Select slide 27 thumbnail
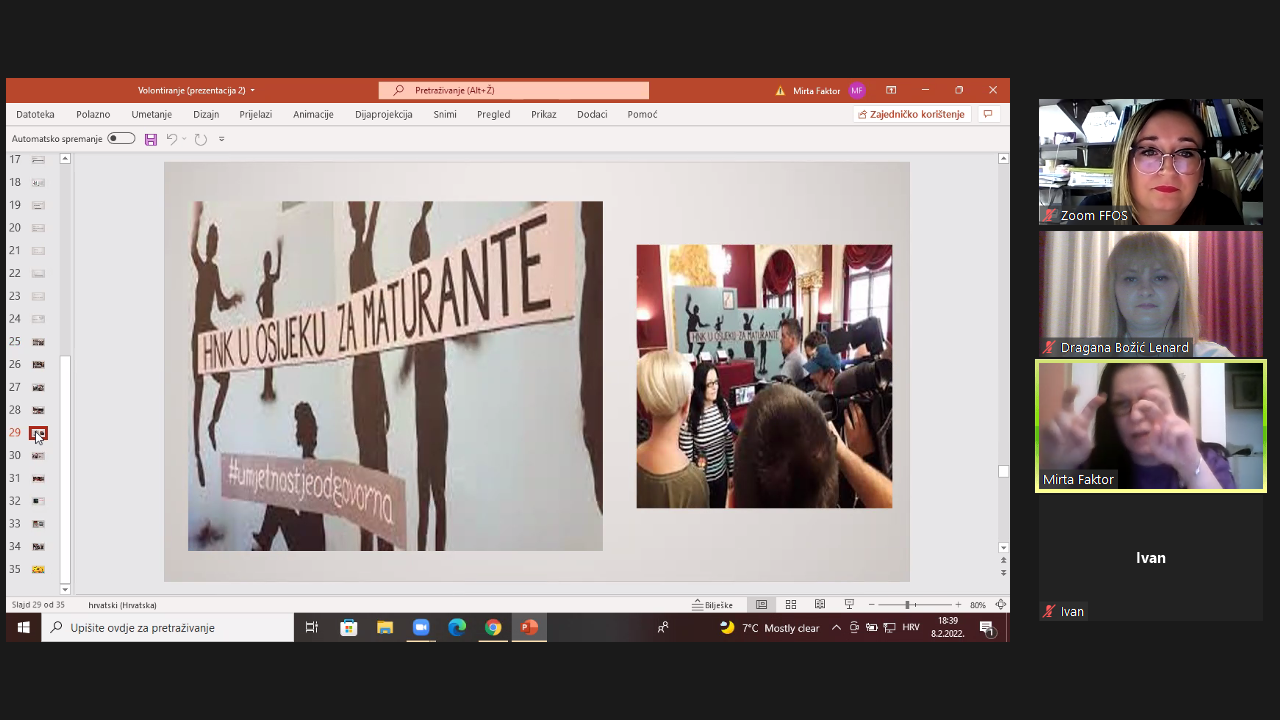The width and height of the screenshot is (1280, 720). (38, 387)
